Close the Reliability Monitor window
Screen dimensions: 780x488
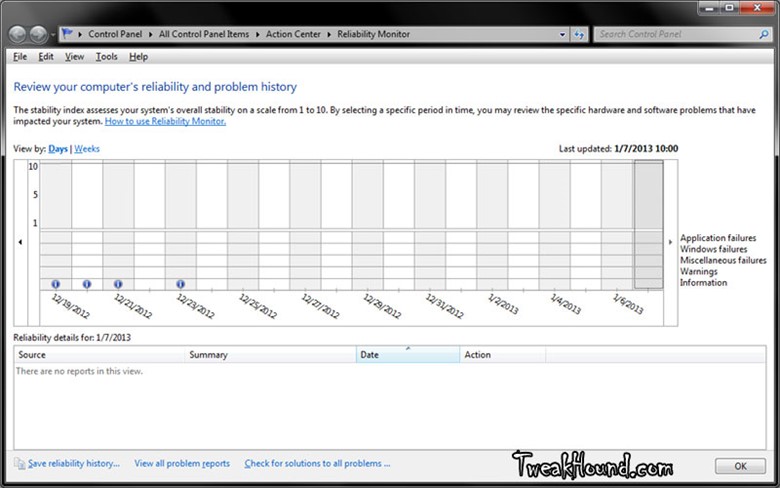[757, 7]
